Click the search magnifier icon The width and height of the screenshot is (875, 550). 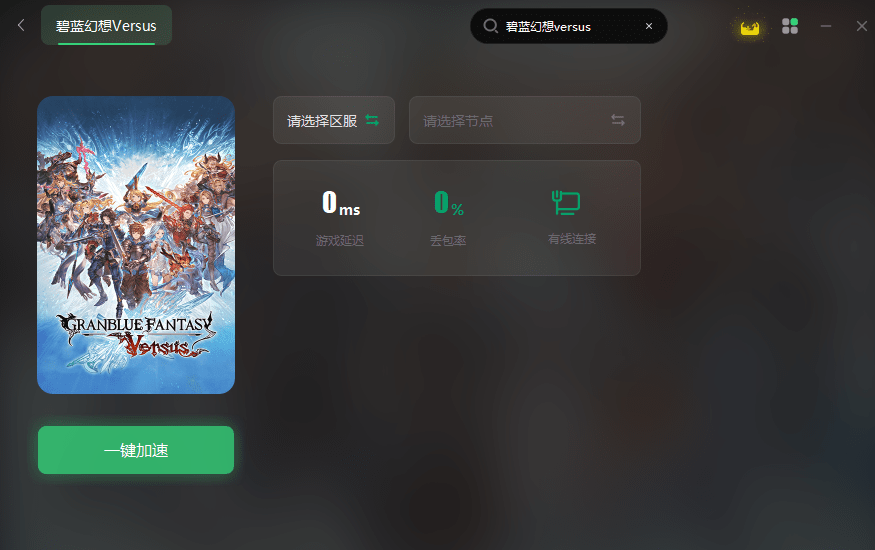491,26
